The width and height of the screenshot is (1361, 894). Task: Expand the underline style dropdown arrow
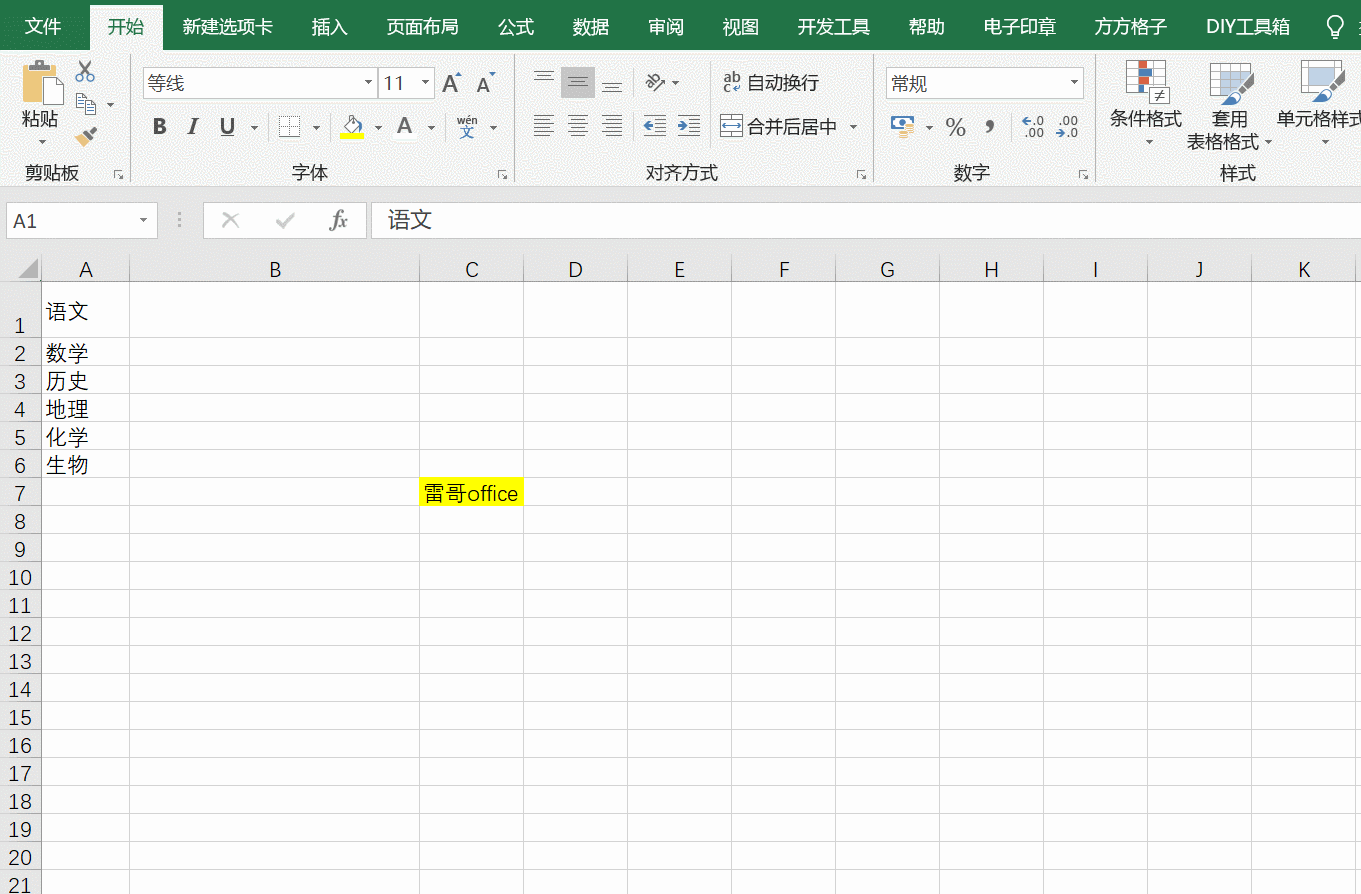(x=254, y=128)
